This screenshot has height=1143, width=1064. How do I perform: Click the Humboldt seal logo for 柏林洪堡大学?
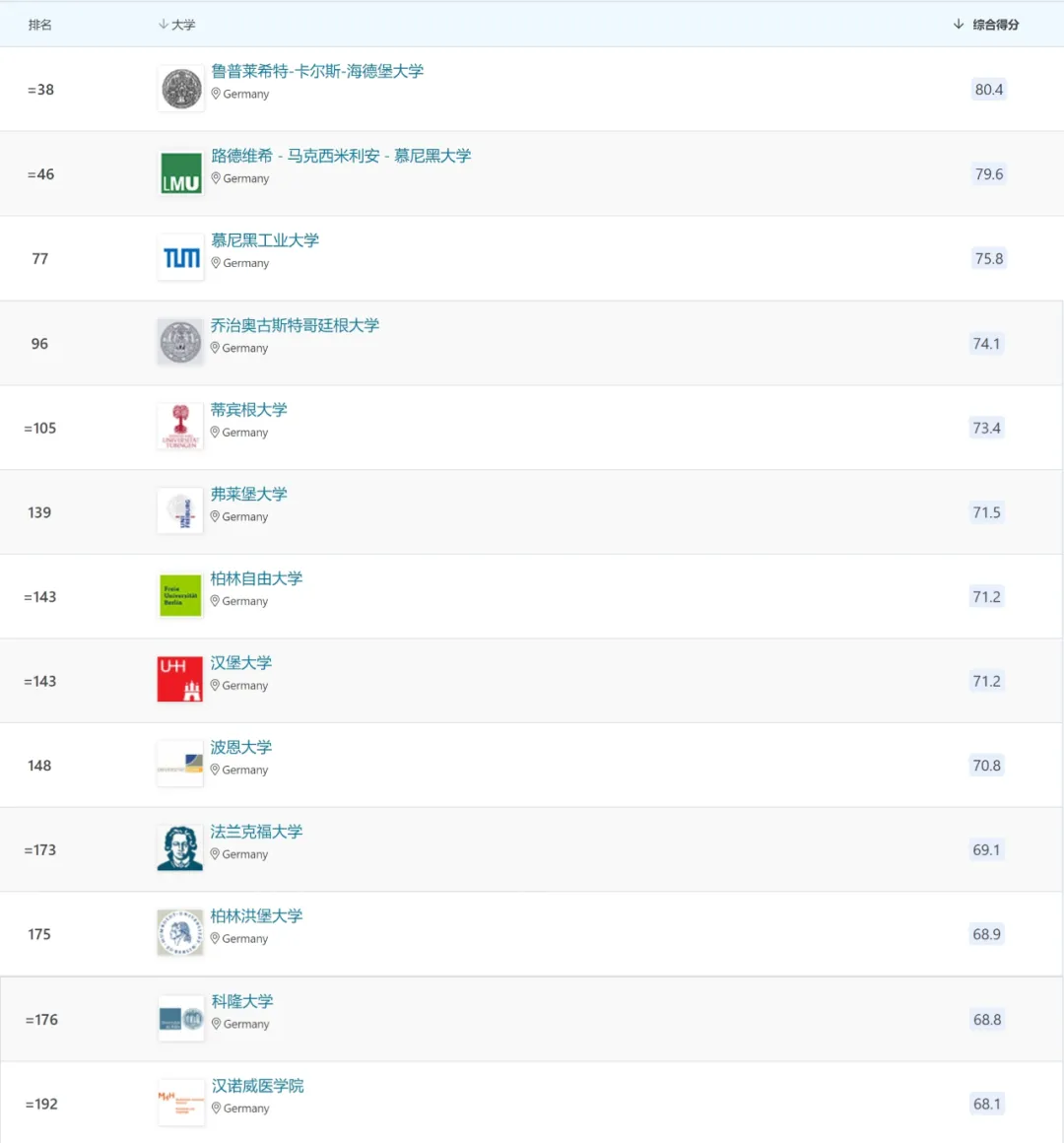[x=180, y=933]
